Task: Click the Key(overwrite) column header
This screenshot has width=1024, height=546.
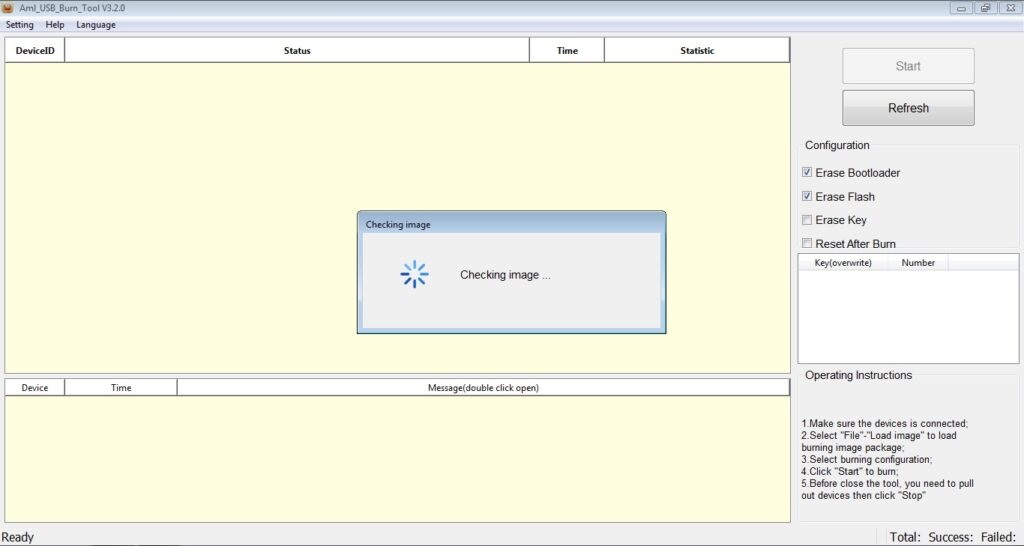Action: [843, 263]
